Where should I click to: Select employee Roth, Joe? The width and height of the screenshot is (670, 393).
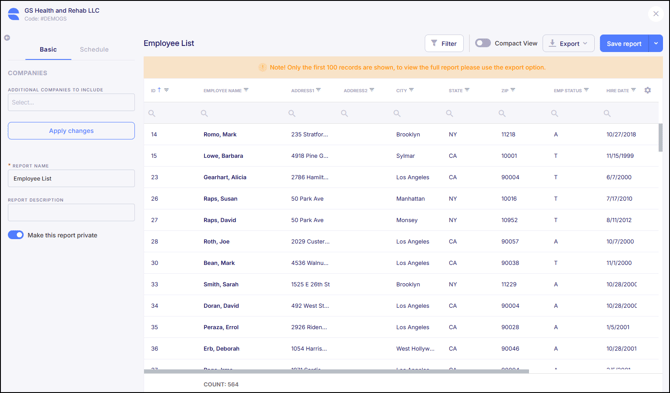[x=217, y=241]
